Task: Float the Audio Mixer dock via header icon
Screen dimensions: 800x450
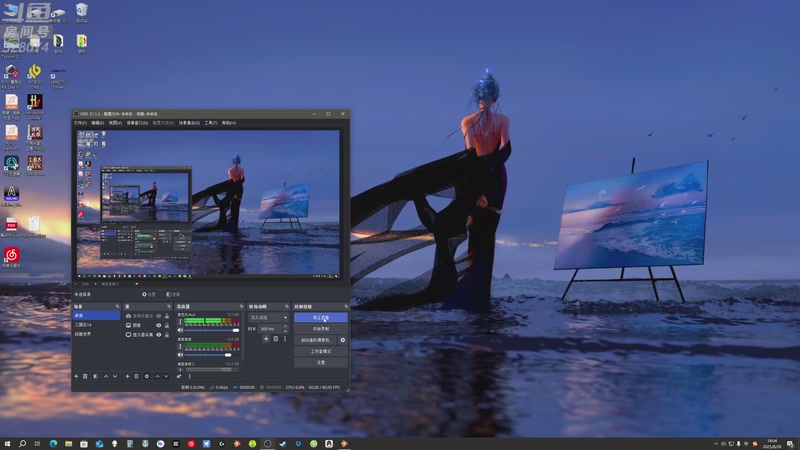Action: [241, 307]
